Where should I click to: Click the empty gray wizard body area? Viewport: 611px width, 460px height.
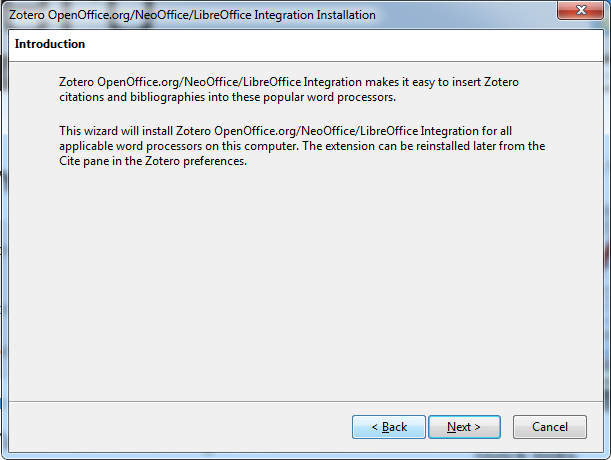[x=306, y=285]
